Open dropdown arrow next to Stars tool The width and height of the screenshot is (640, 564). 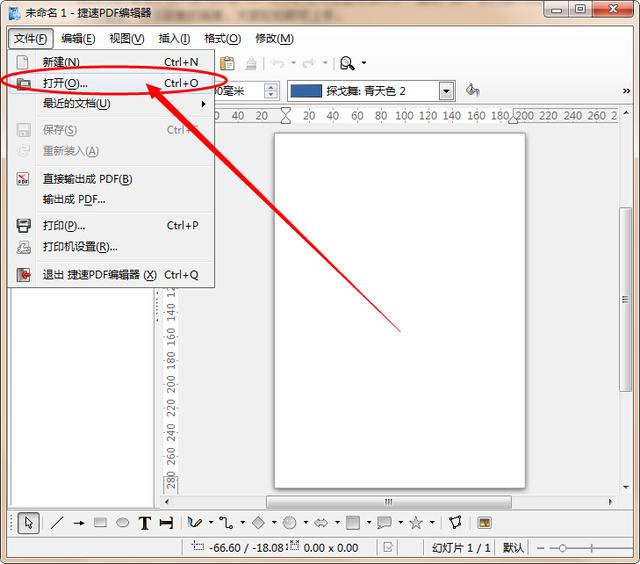pyautogui.click(x=432, y=522)
